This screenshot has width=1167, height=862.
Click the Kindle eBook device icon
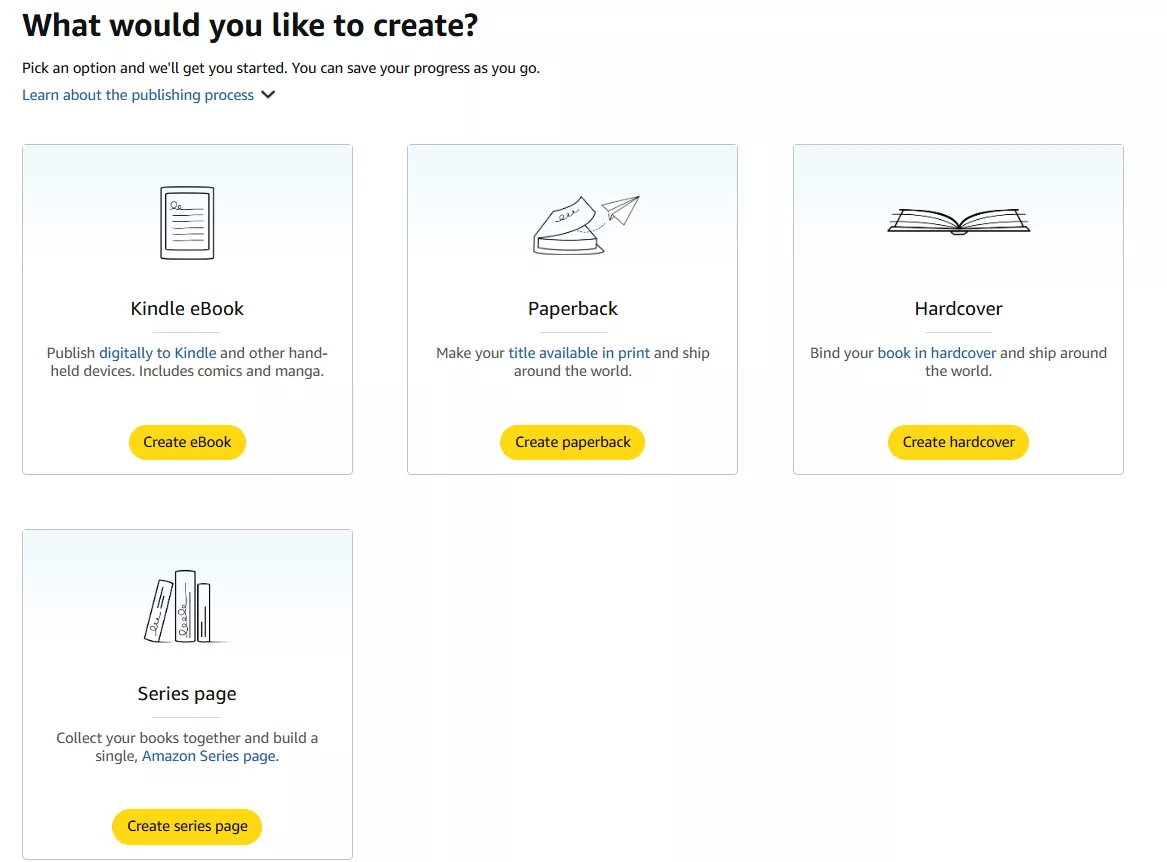point(187,222)
